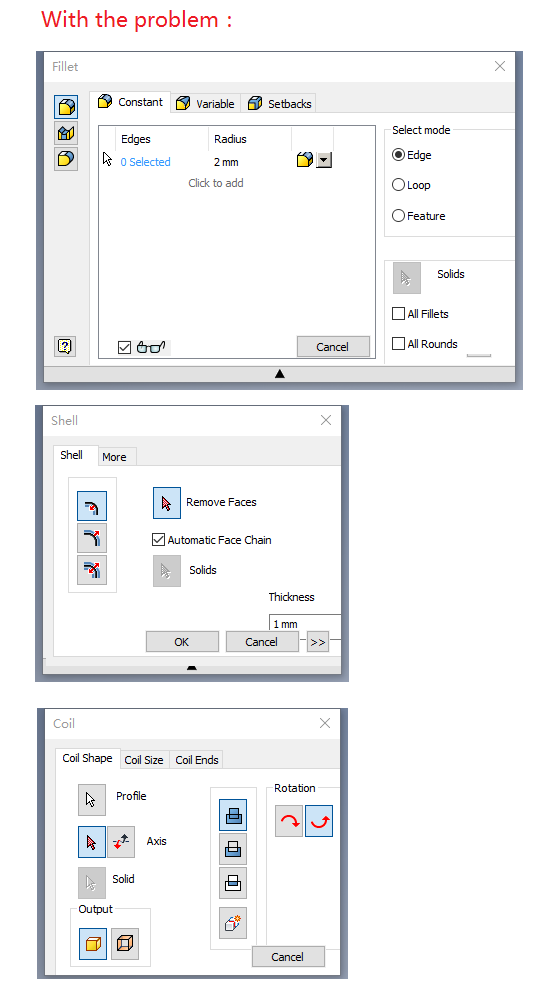Flip the coil axis direction

[x=120, y=842]
